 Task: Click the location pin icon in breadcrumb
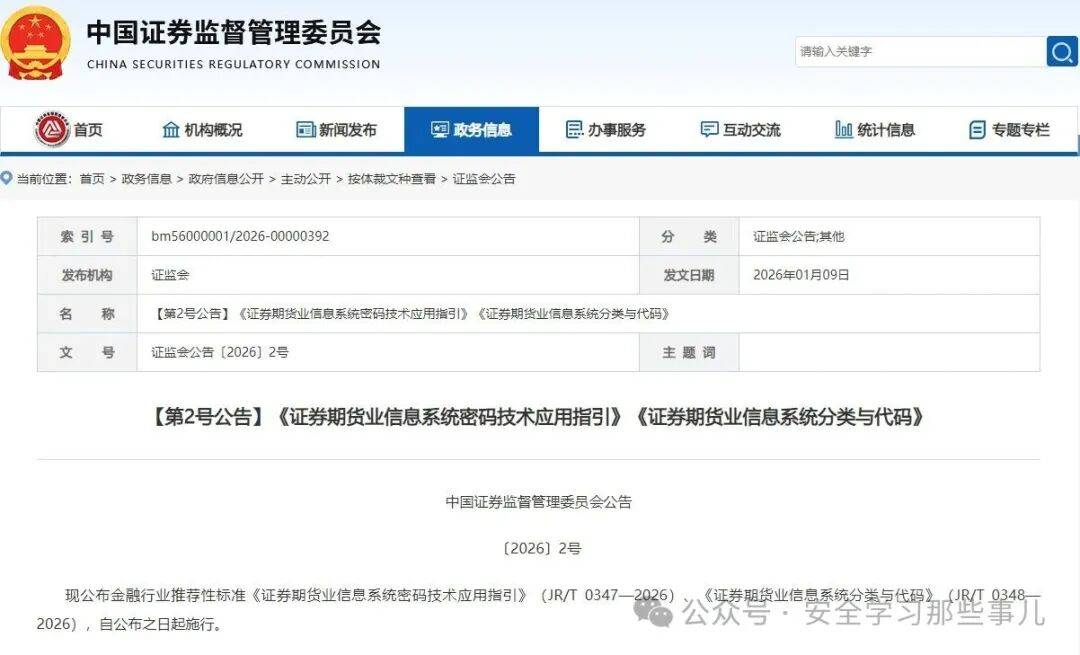[x=8, y=179]
